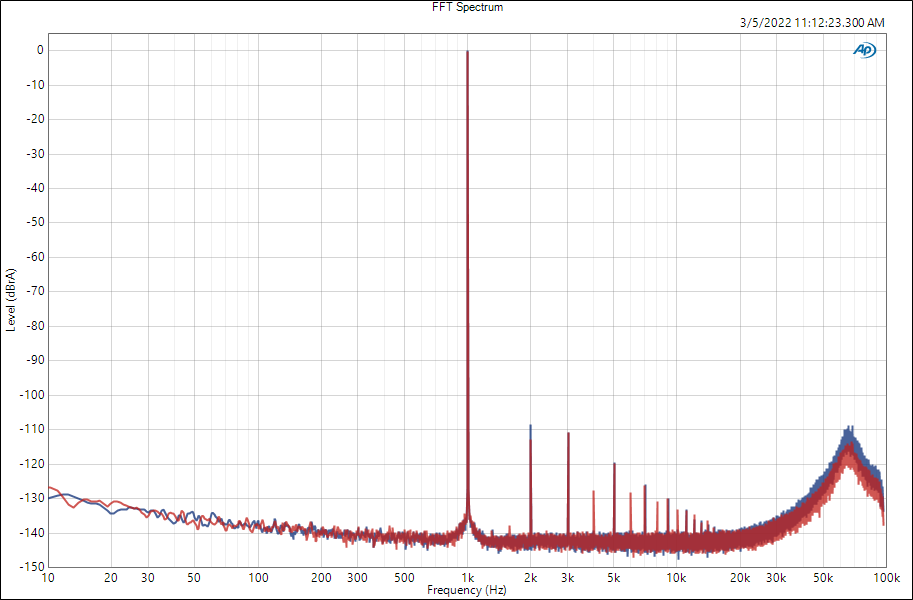Click the 500 frequency axis tick label
Viewport: 913px width, 600px height.
tap(404, 578)
